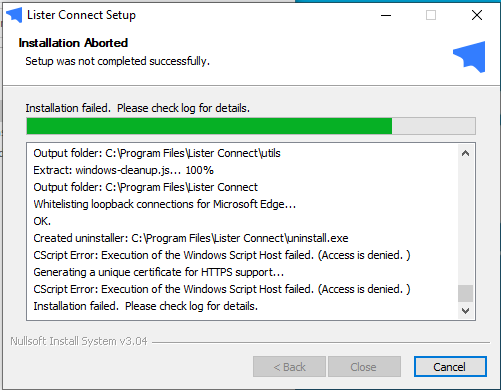Click the green installation progress bar
Screen dimensions: 501x390
209,126
